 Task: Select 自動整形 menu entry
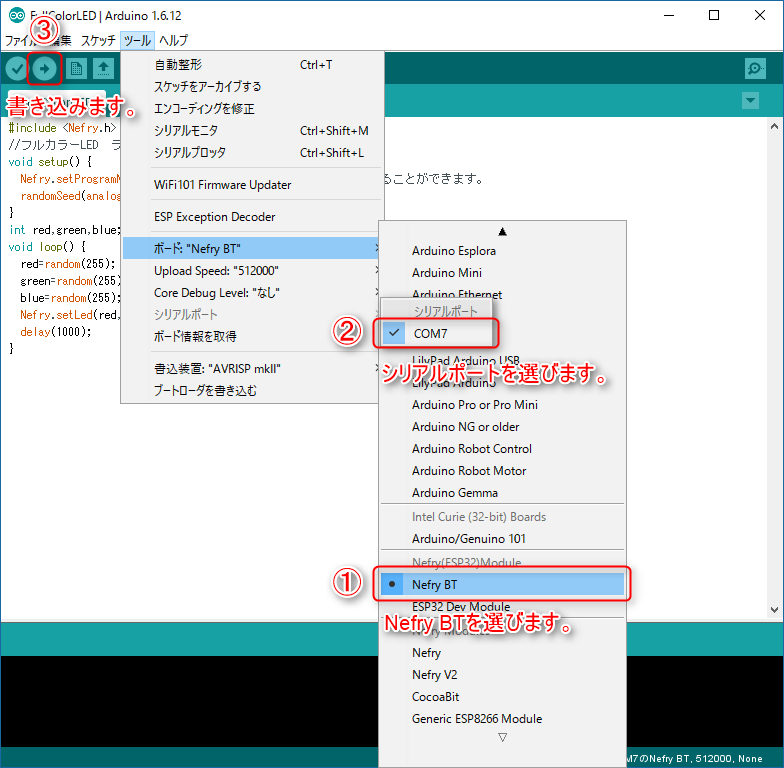252,64
